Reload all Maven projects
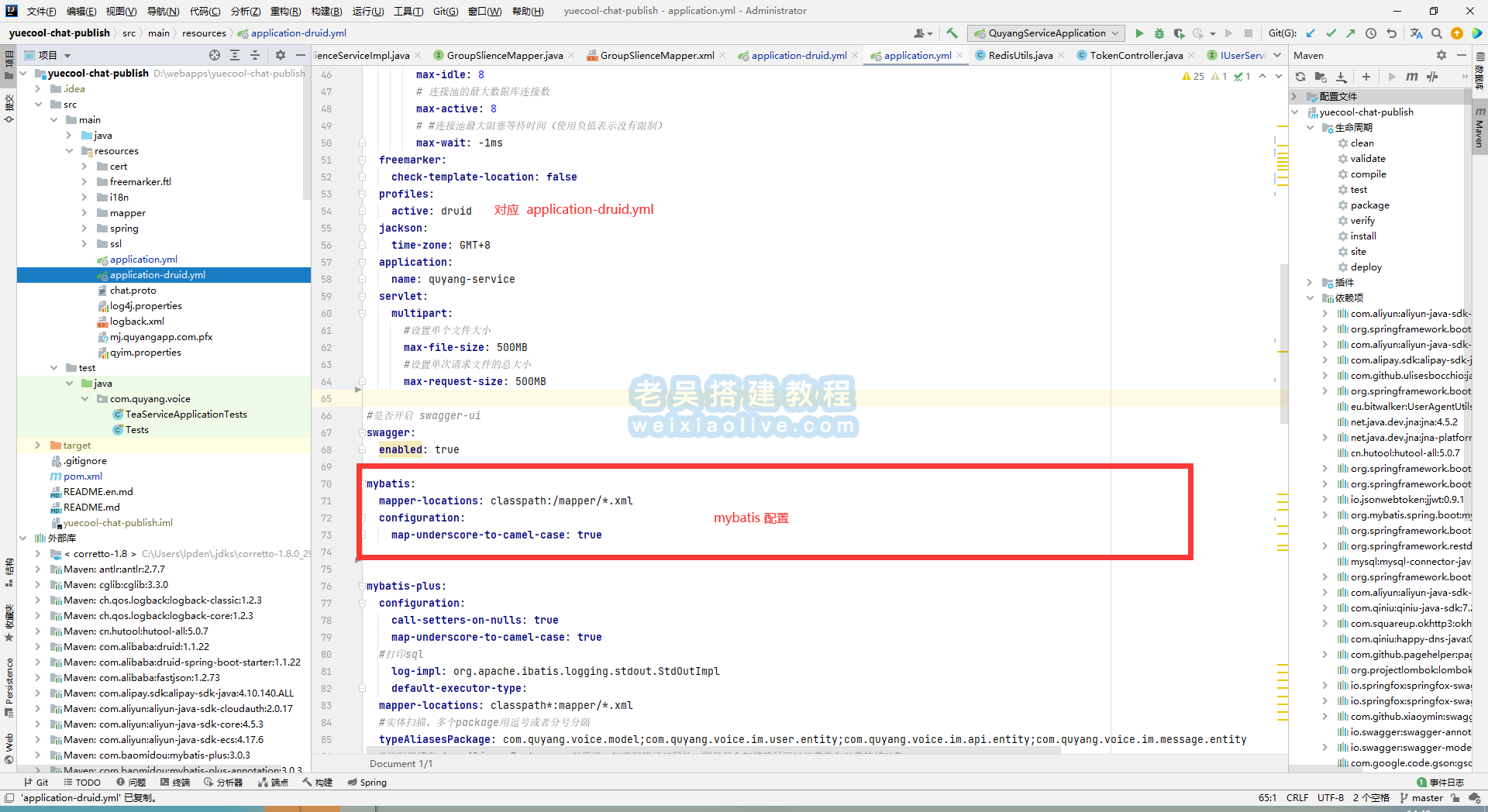The width and height of the screenshot is (1488, 812). coord(1300,77)
